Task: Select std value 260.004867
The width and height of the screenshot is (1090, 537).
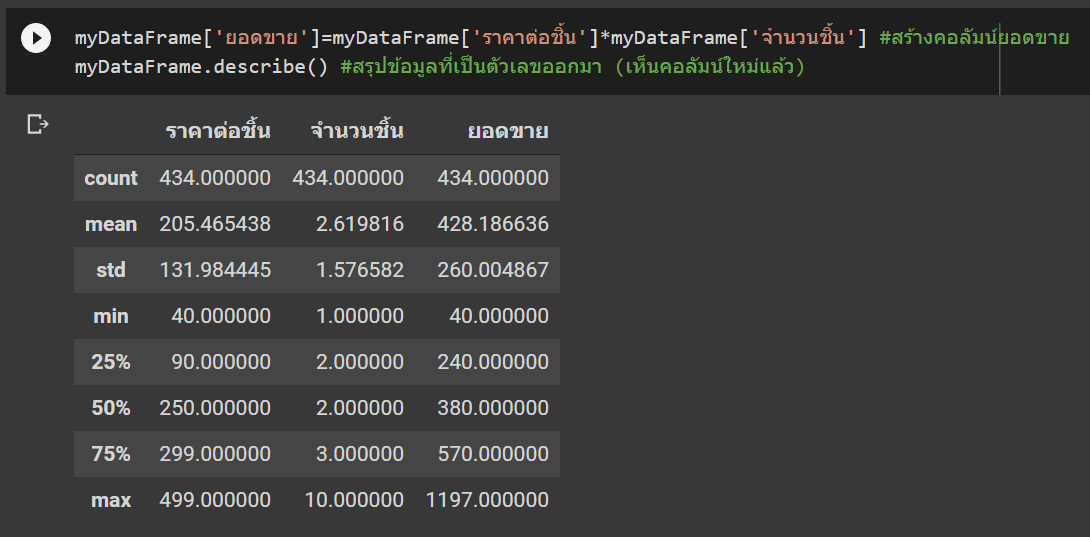Action: (x=493, y=270)
